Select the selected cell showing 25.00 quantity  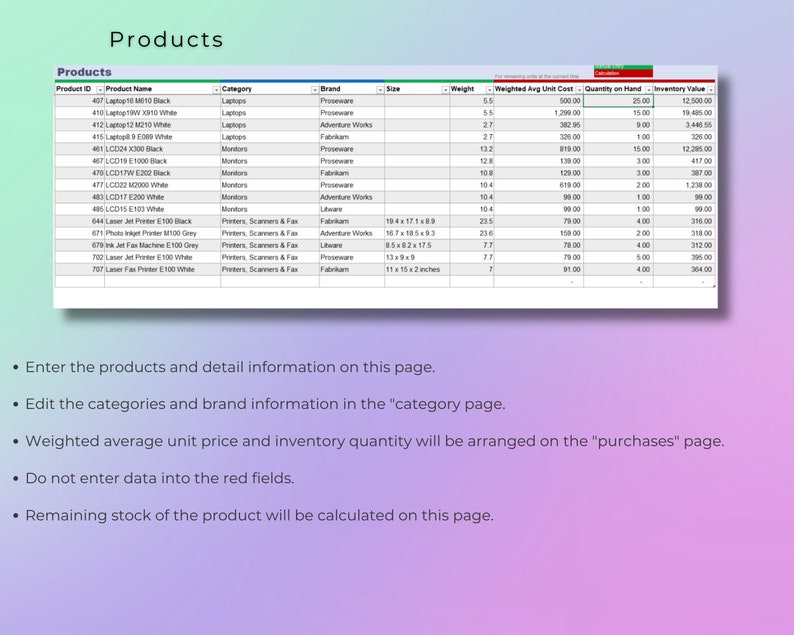pos(618,101)
